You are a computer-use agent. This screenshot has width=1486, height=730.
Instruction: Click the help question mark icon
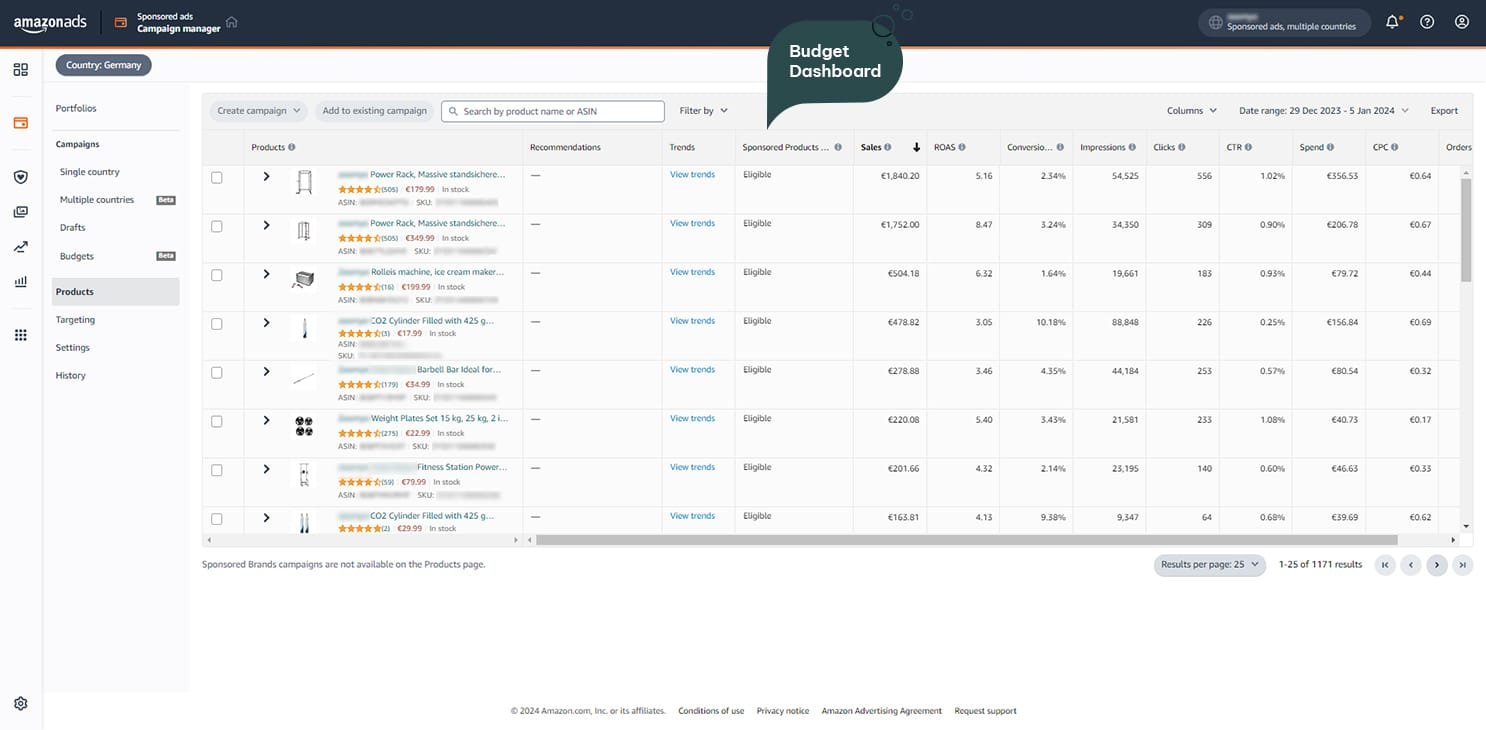click(1427, 22)
